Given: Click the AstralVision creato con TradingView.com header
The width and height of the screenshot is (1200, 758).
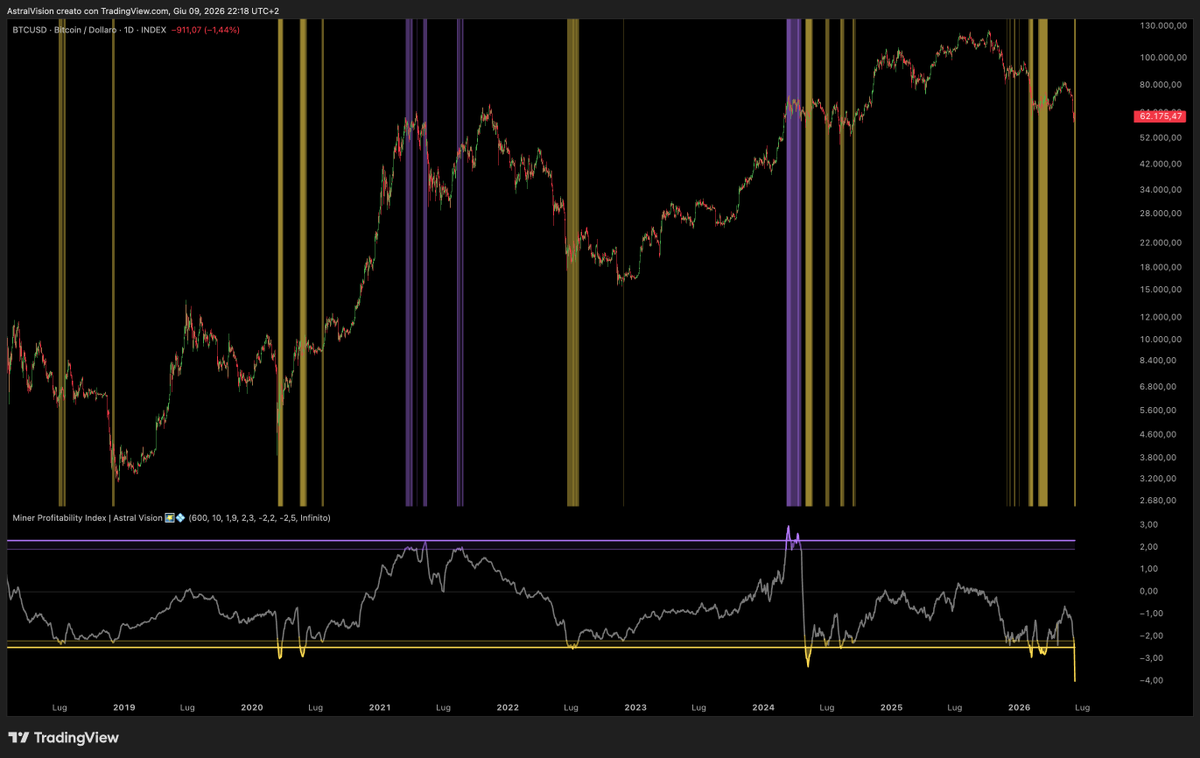Looking at the screenshot, I should (x=89, y=11).
